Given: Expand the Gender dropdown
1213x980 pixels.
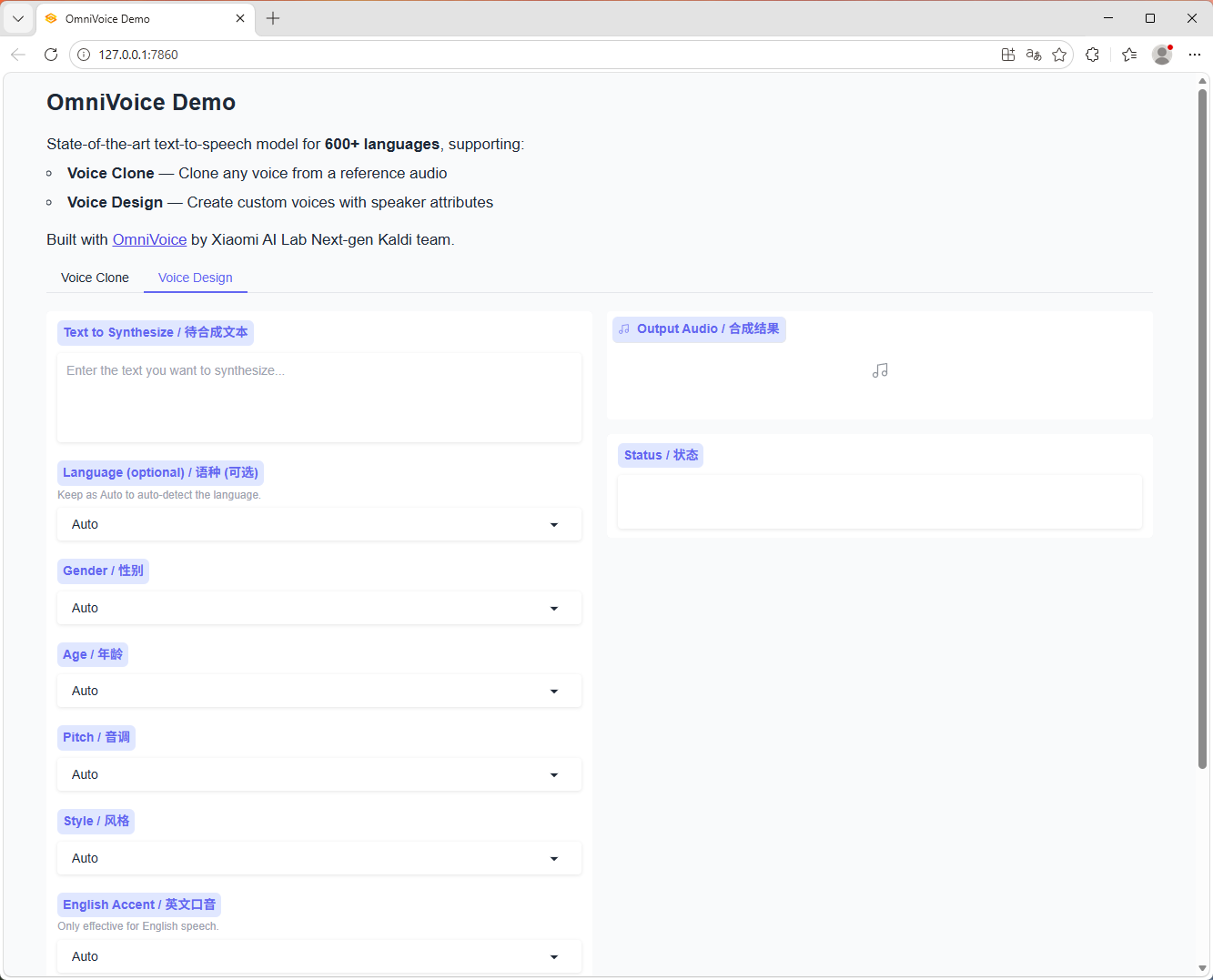Looking at the screenshot, I should point(318,609).
